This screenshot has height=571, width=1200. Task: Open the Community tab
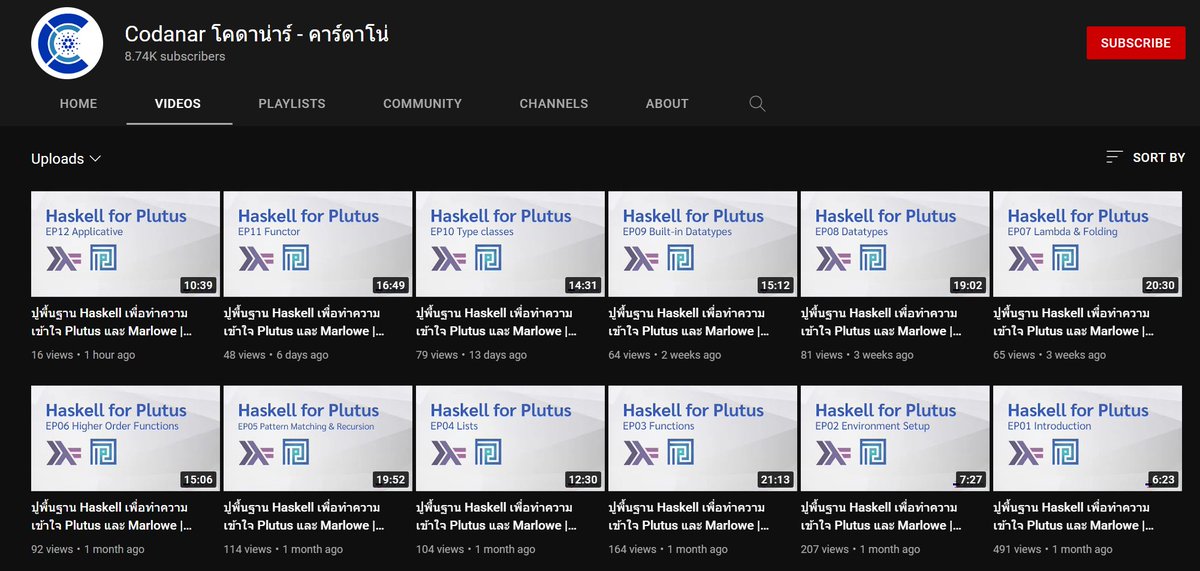422,103
